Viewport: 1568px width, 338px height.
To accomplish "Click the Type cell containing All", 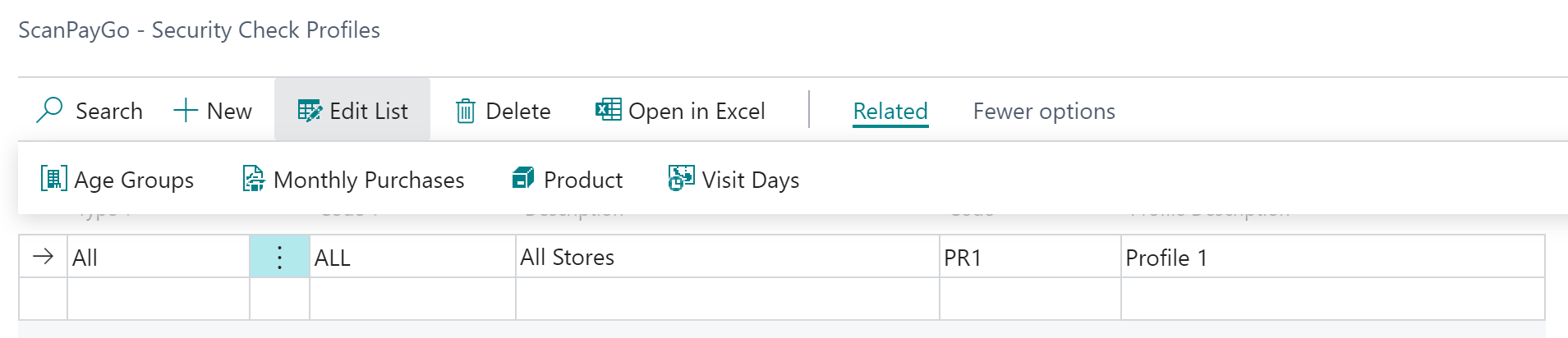I will click(x=156, y=257).
